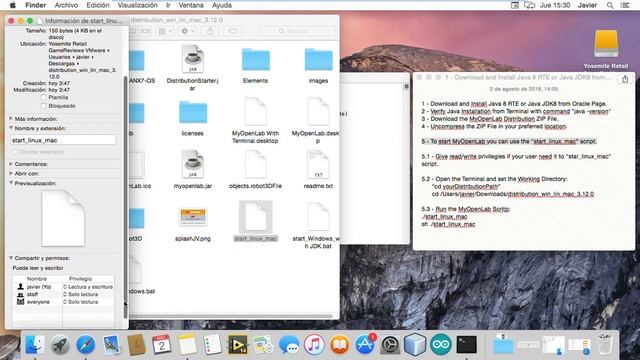The width and height of the screenshot is (640, 360).
Task: Open the Ir menu
Action: tap(168, 5)
